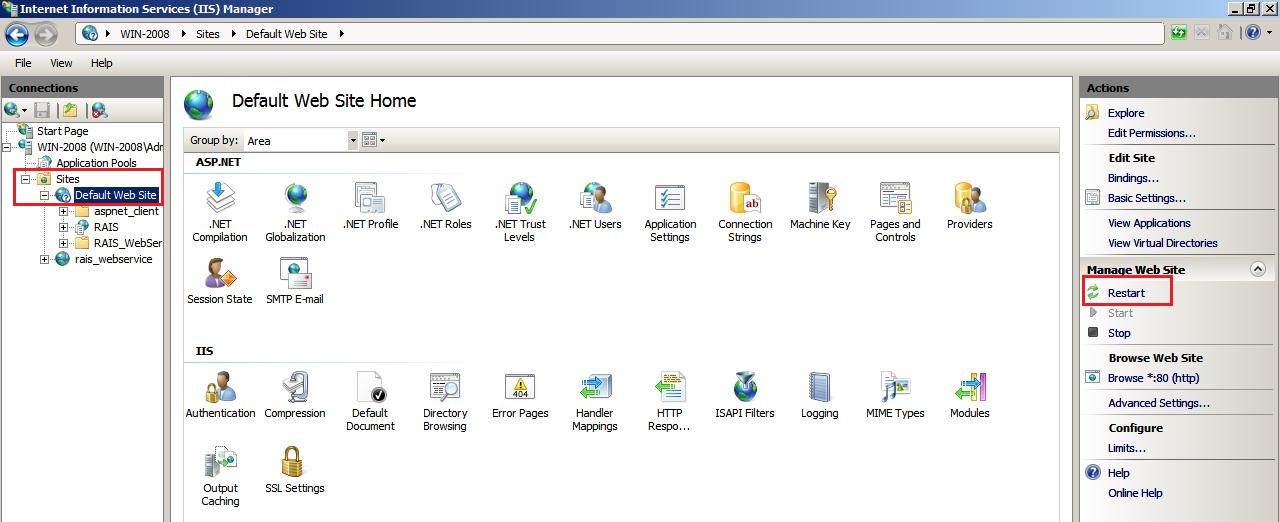The width and height of the screenshot is (1280, 522).
Task: Click the Basic Settings action link
Action: [x=1147, y=198]
